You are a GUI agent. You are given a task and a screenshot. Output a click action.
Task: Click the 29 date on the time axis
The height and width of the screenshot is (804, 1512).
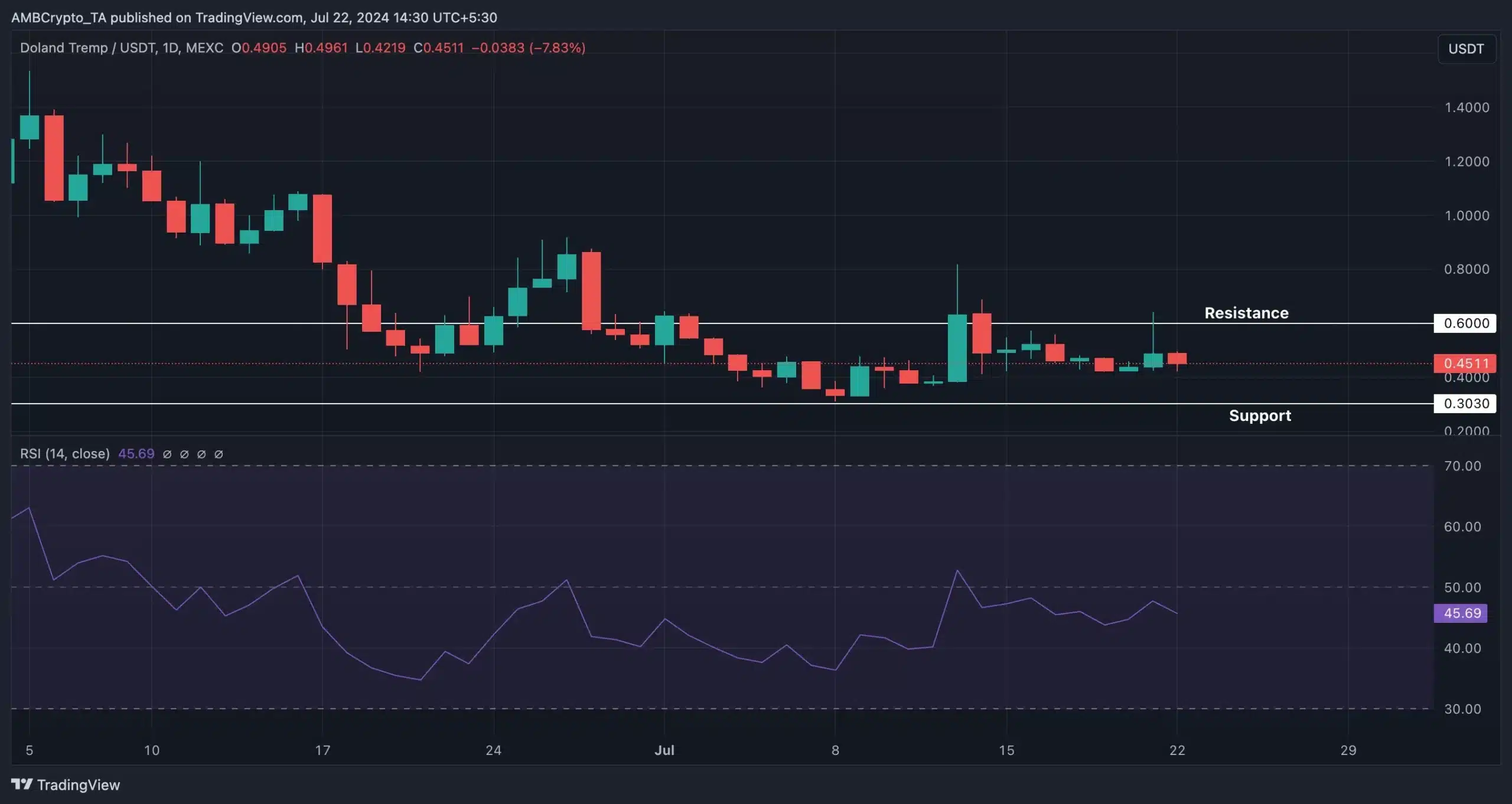click(x=1348, y=750)
